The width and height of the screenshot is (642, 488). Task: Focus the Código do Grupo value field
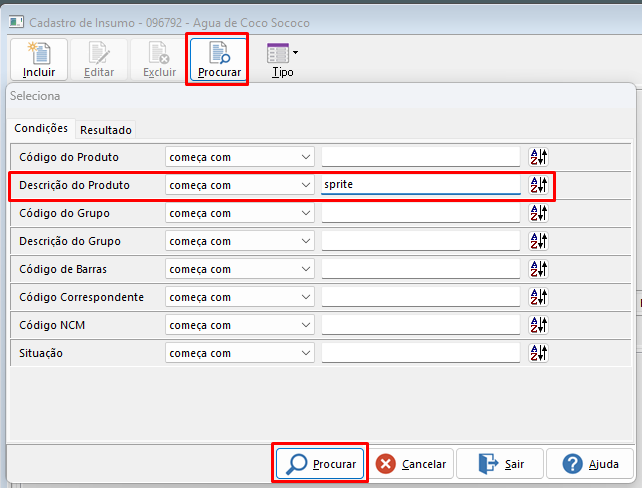421,213
